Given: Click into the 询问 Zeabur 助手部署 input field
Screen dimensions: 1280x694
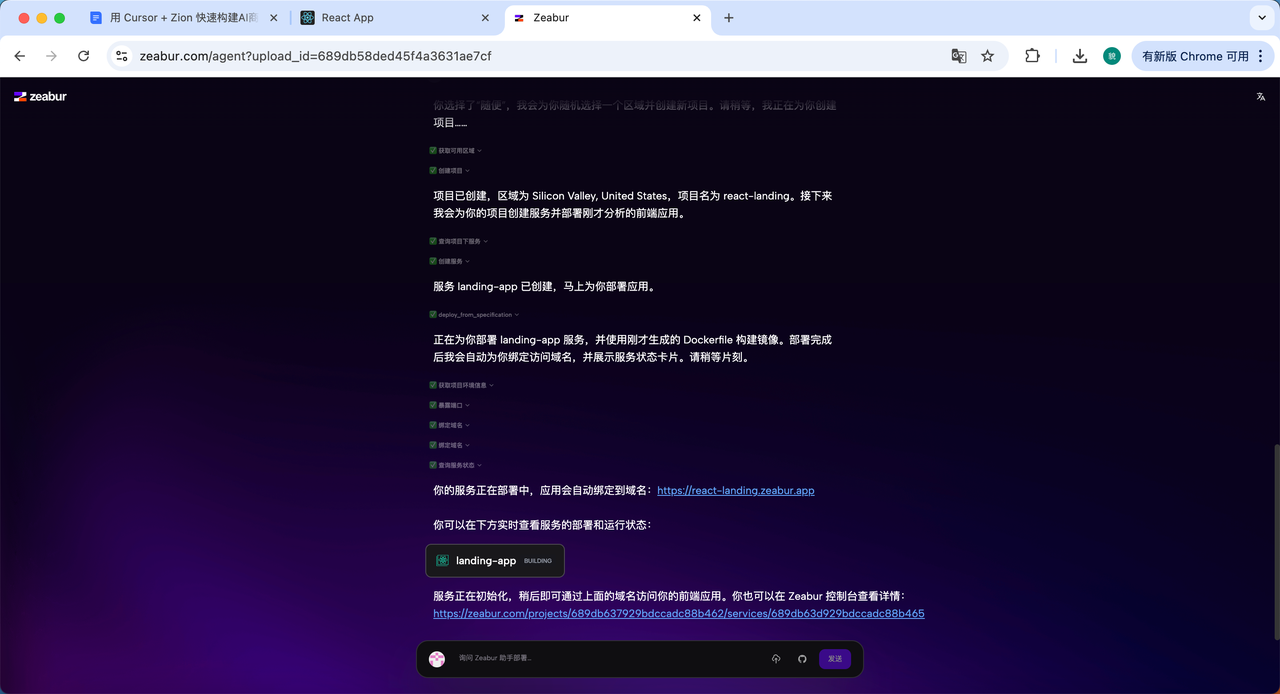Looking at the screenshot, I should tap(608, 659).
